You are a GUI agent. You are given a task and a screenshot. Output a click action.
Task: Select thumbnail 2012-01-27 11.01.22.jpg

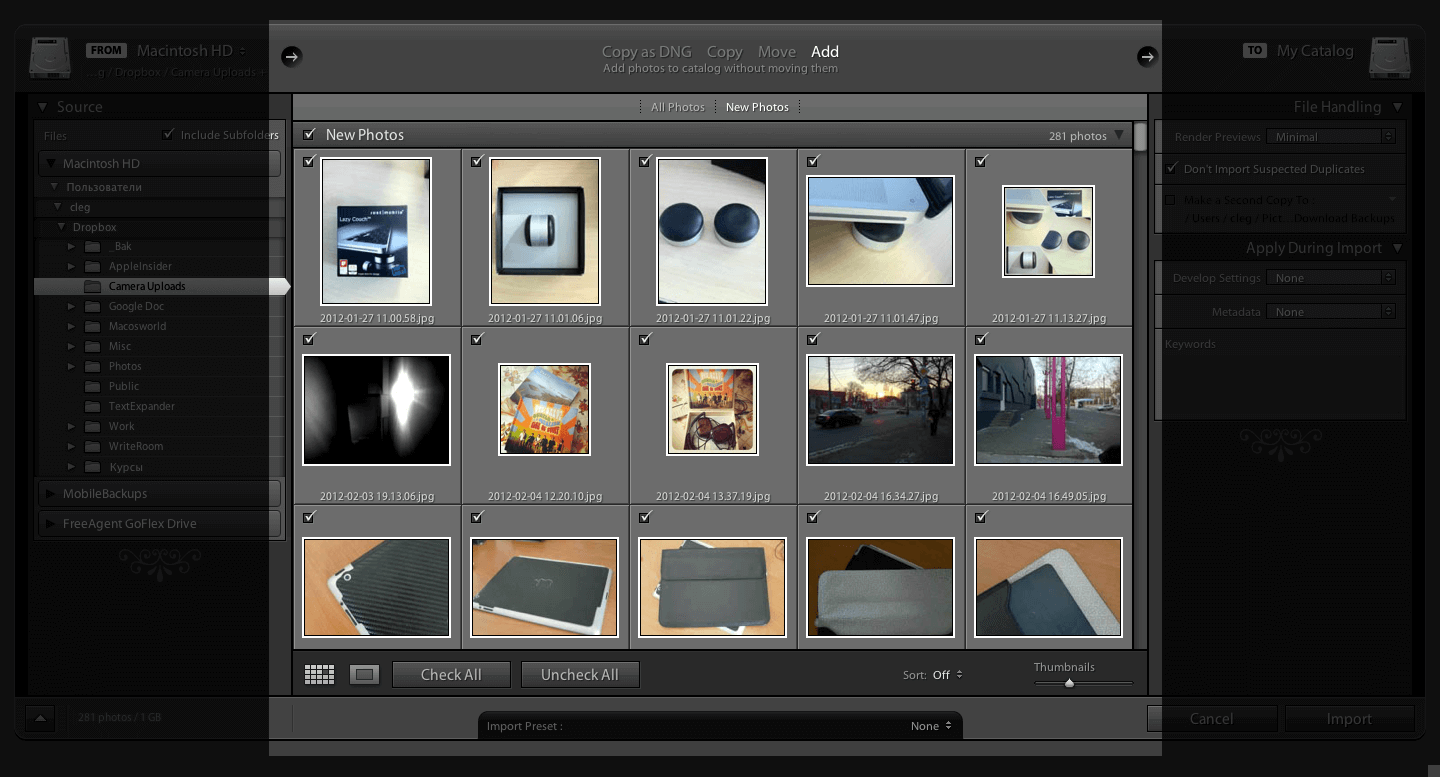coord(712,231)
